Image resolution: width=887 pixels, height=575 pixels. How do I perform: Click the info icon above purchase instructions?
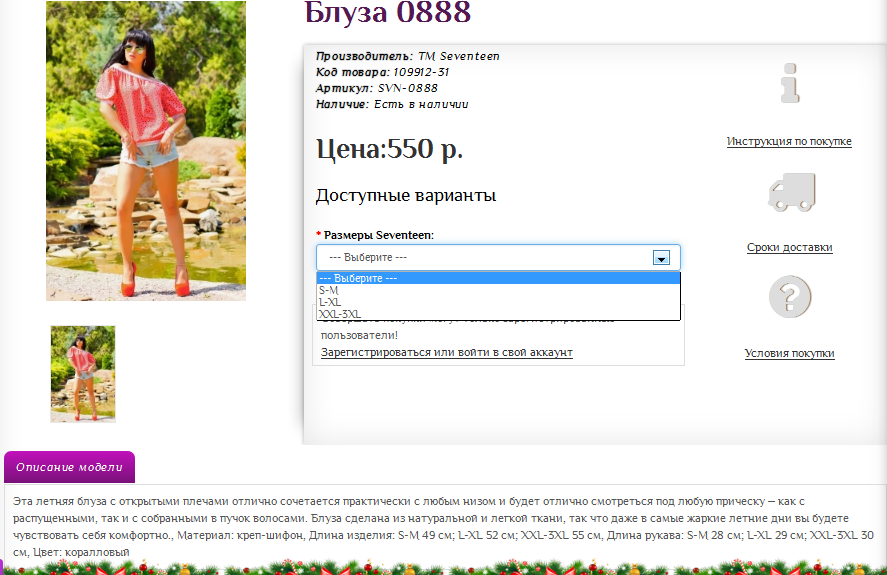pyautogui.click(x=790, y=83)
